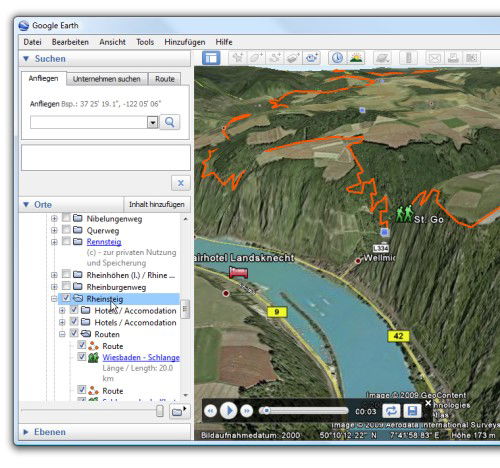Show historical imagery with the clock icon
This screenshot has width=500, height=468.
(x=337, y=58)
